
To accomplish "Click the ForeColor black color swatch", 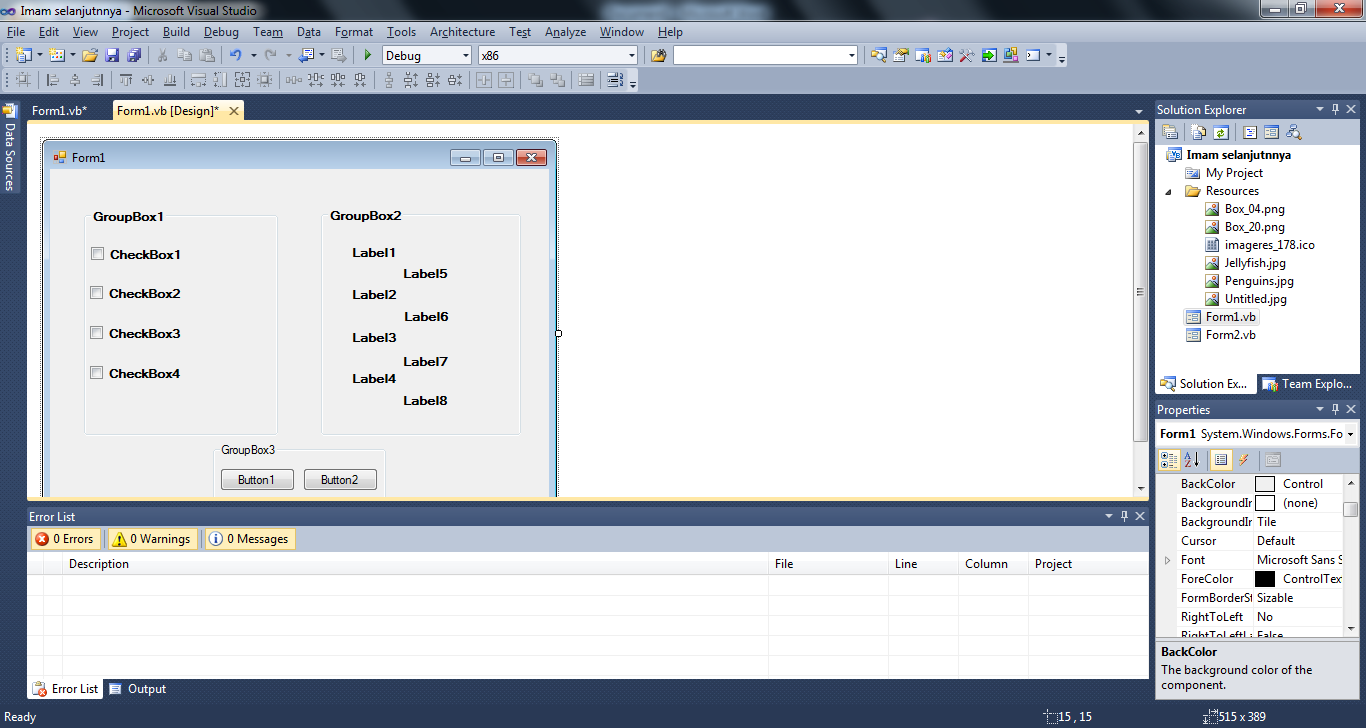I will coord(1265,579).
